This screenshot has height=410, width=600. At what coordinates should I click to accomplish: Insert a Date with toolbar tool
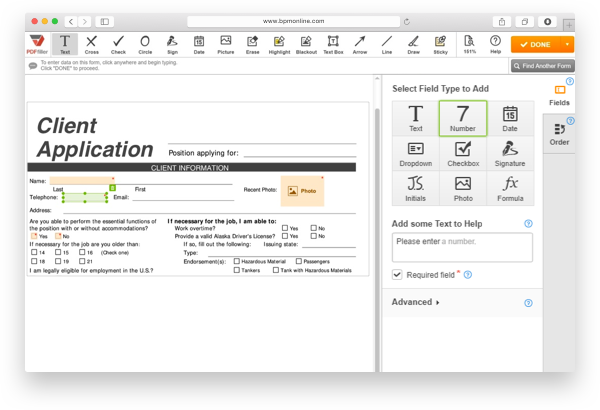199,44
